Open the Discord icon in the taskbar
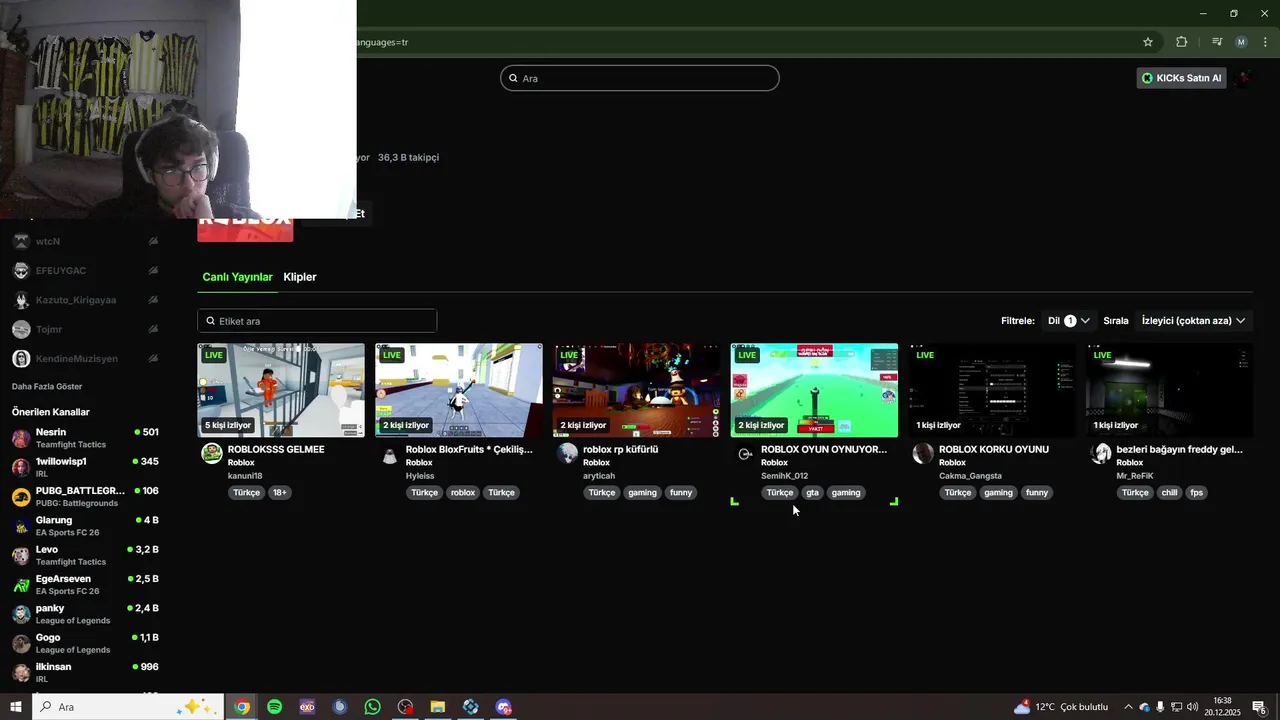Viewport: 1280px width, 720px height. point(503,707)
